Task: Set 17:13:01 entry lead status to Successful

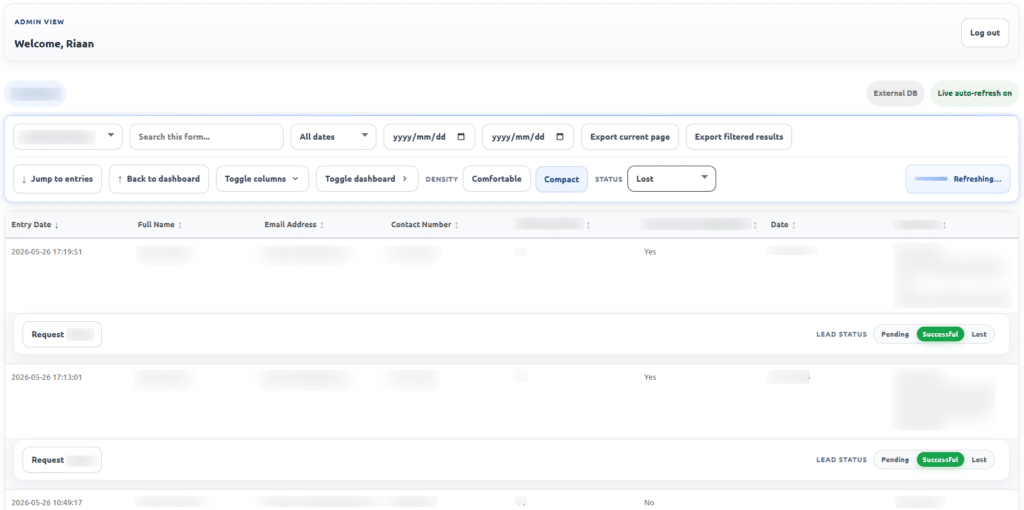Action: click(940, 460)
